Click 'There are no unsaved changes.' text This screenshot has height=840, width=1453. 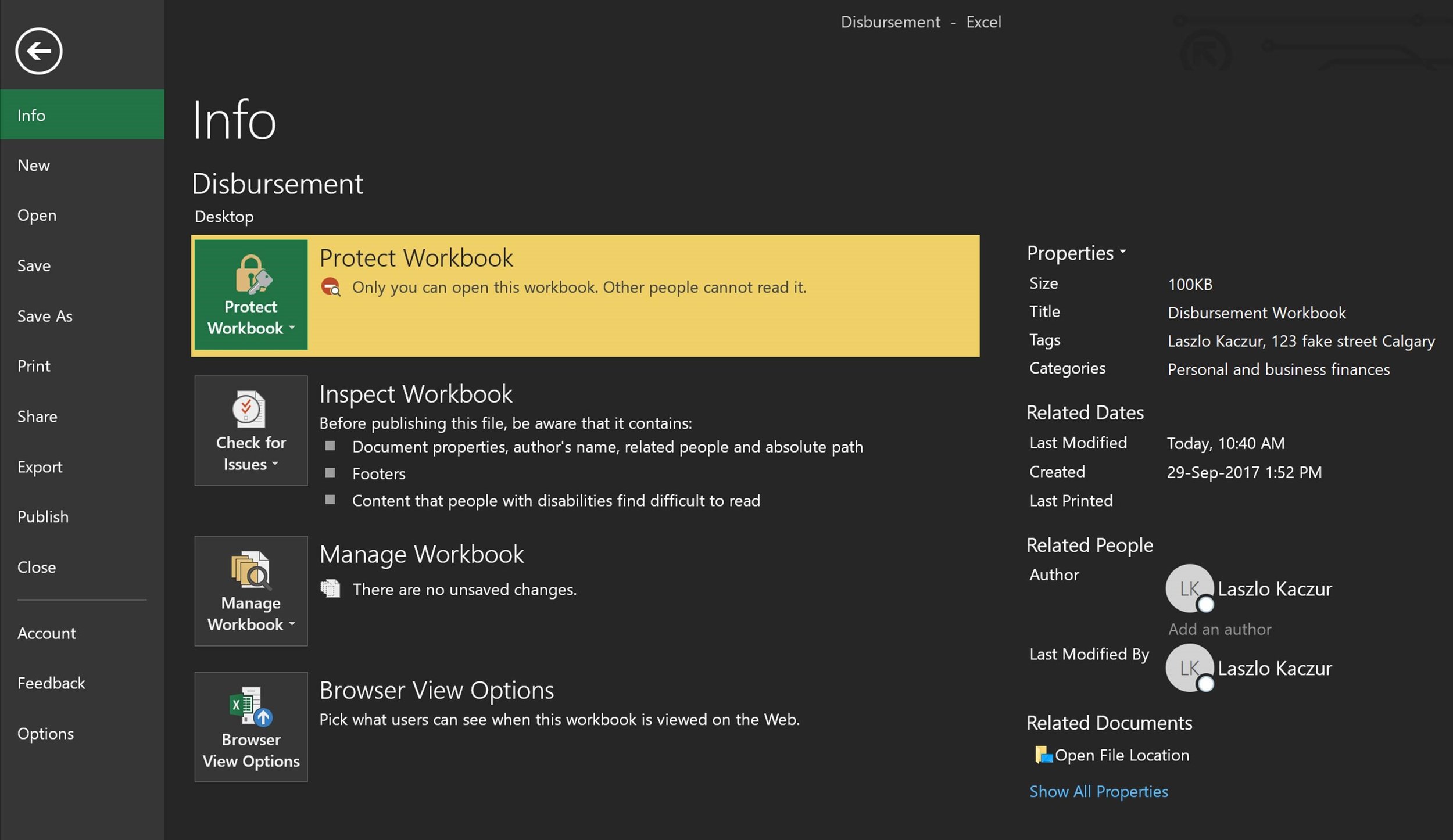[464, 590]
